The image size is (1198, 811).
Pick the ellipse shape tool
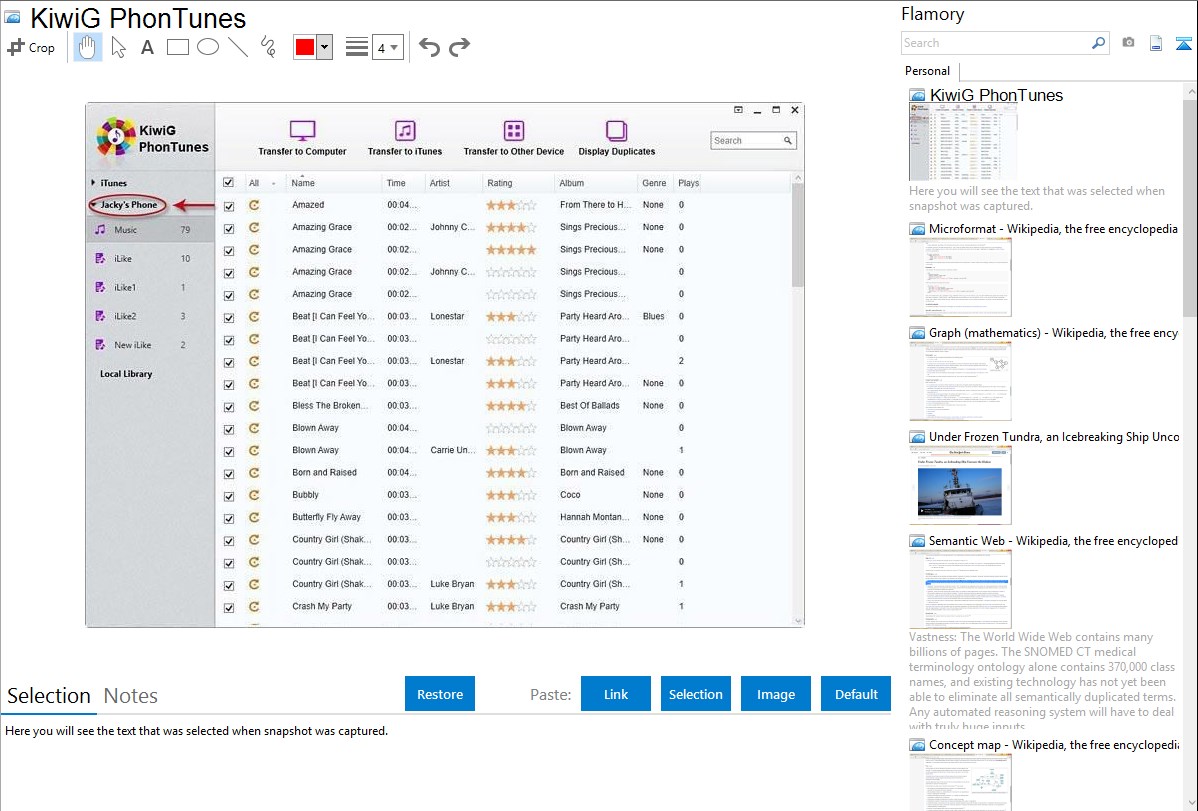[x=208, y=47]
